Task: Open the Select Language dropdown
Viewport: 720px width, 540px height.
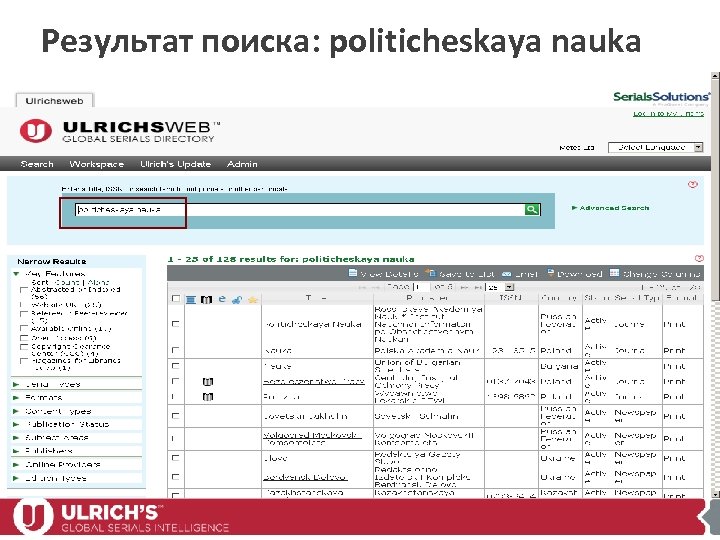Action: pos(656,147)
